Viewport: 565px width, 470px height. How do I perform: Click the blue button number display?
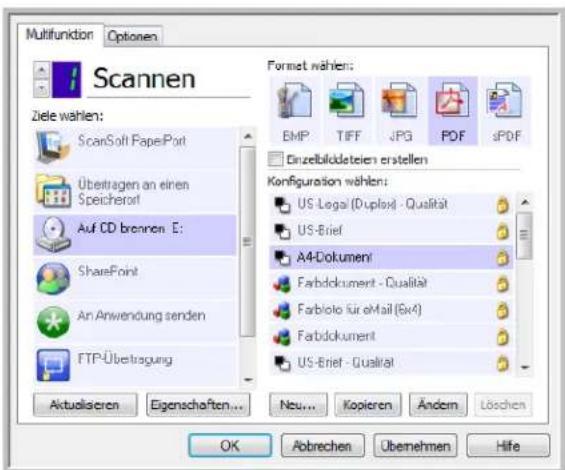tap(67, 79)
